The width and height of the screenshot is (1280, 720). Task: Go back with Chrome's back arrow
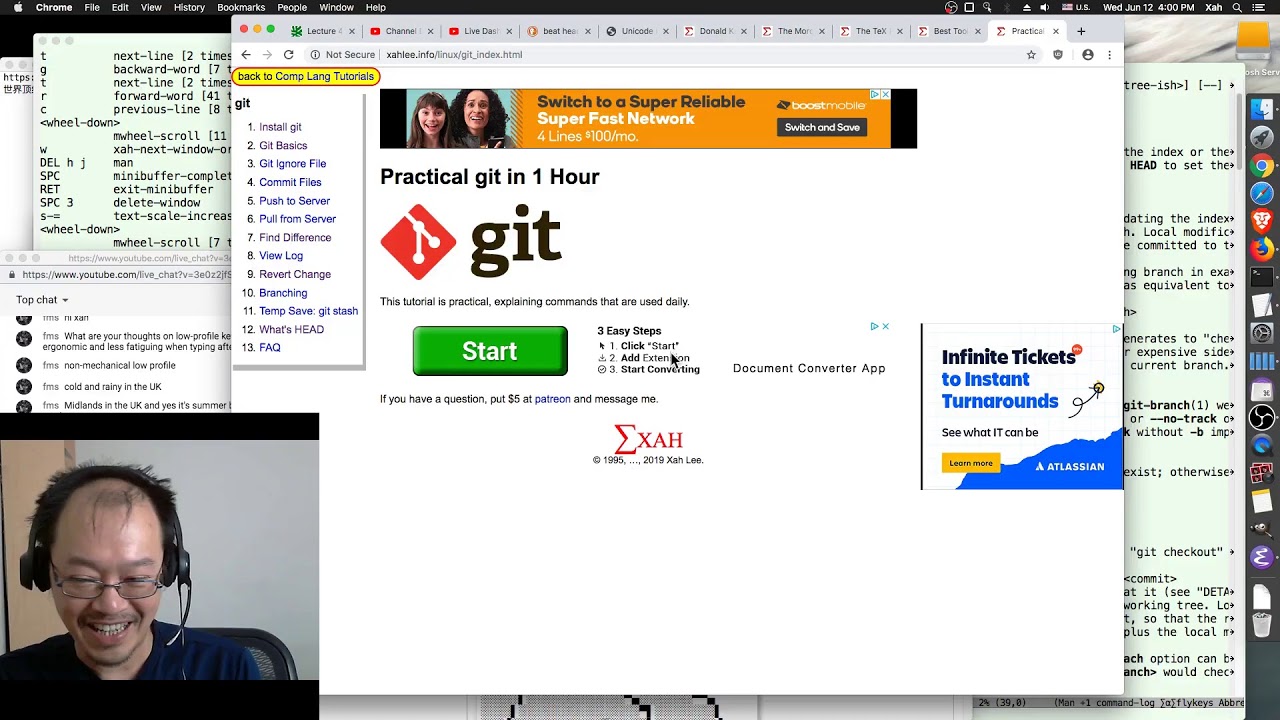pos(245,55)
